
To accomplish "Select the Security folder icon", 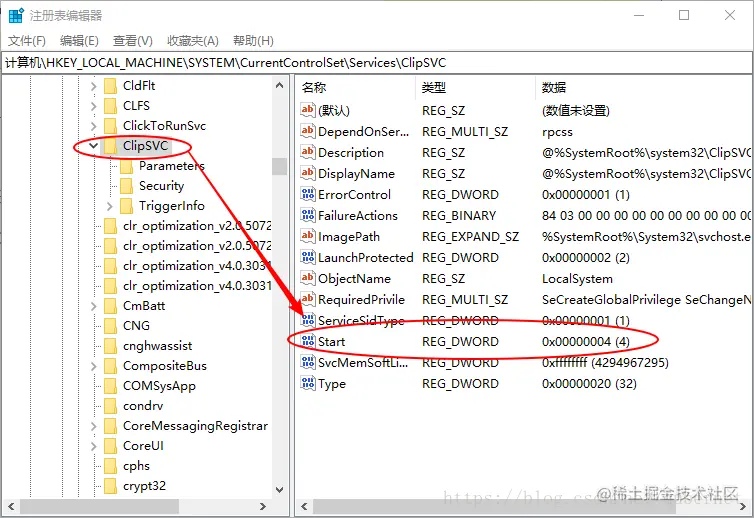I will click(126, 186).
